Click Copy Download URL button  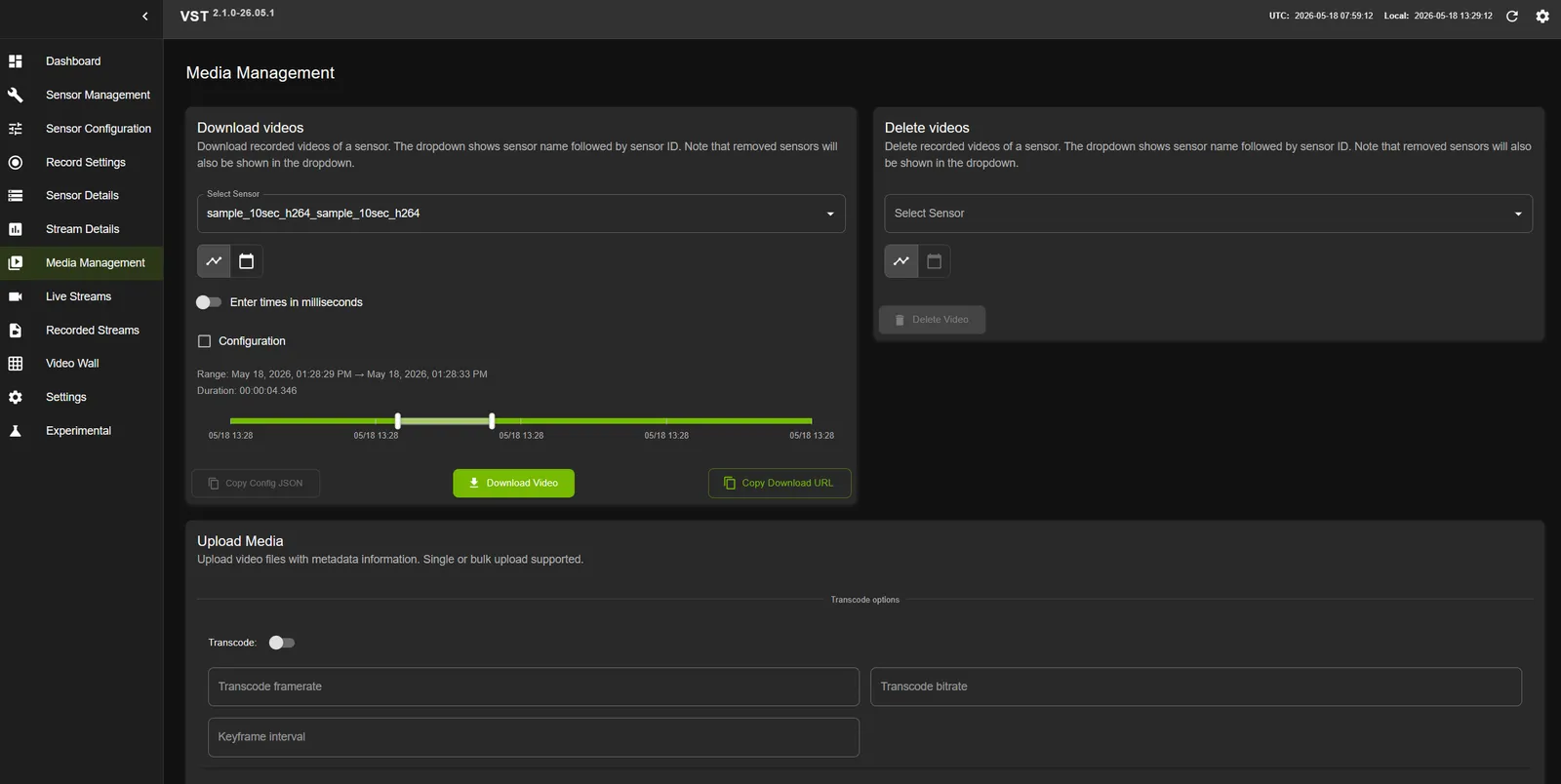pos(780,483)
